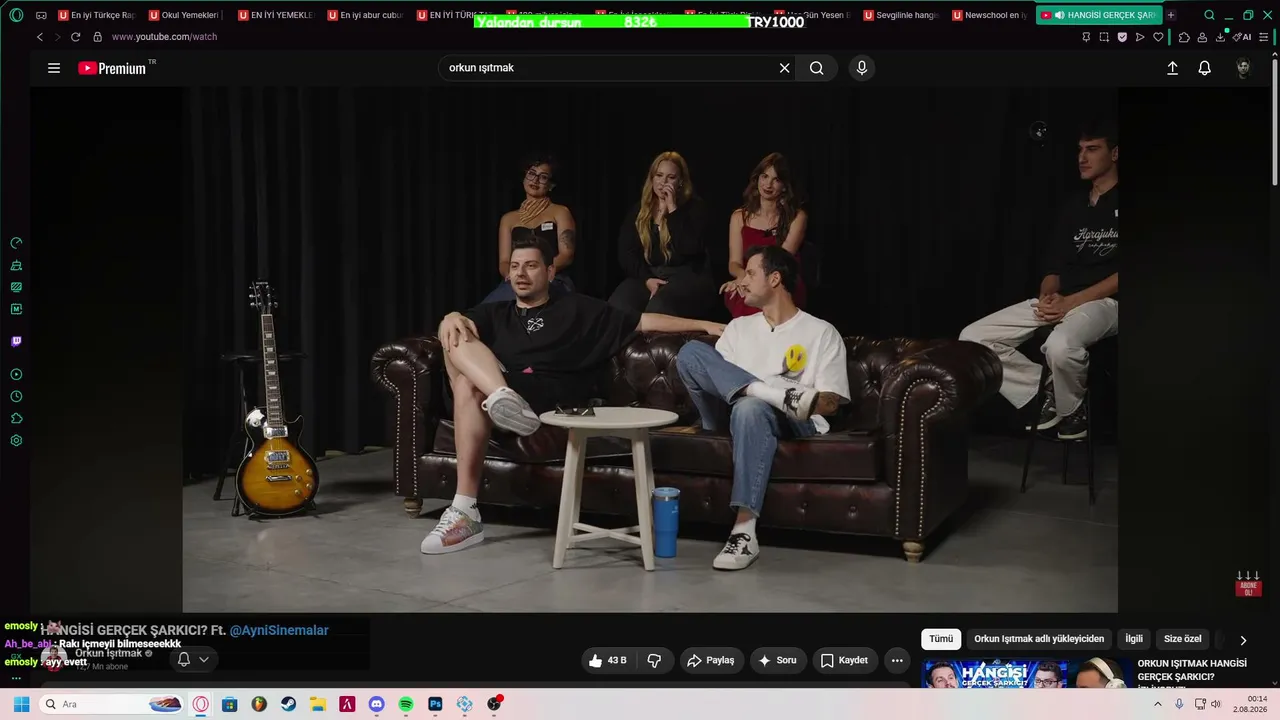This screenshot has width=1280, height=720.
Task: Switch to 'En iyi Türkçe Rap' tab
Action: tap(96, 15)
